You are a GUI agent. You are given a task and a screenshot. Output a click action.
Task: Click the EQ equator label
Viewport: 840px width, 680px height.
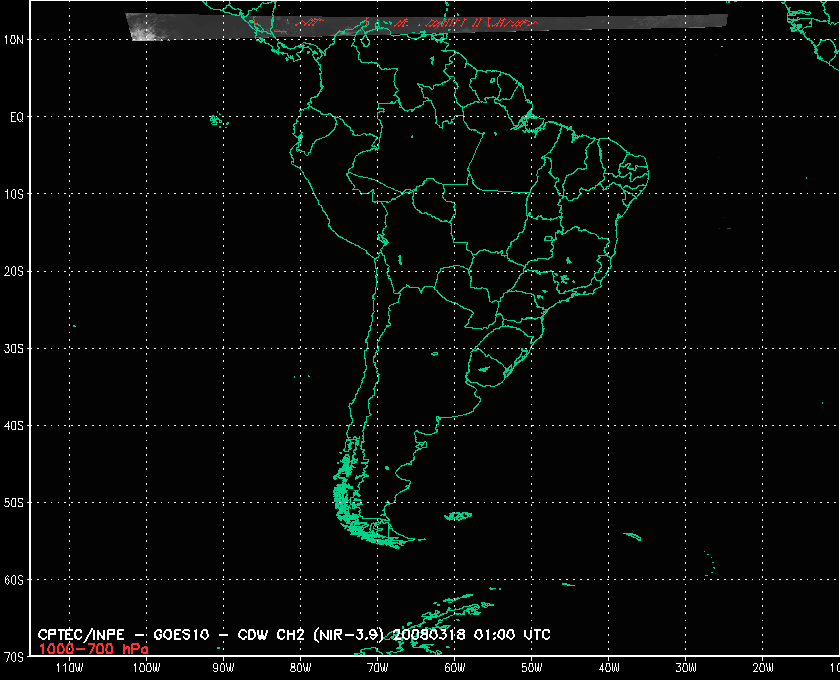click(x=17, y=117)
